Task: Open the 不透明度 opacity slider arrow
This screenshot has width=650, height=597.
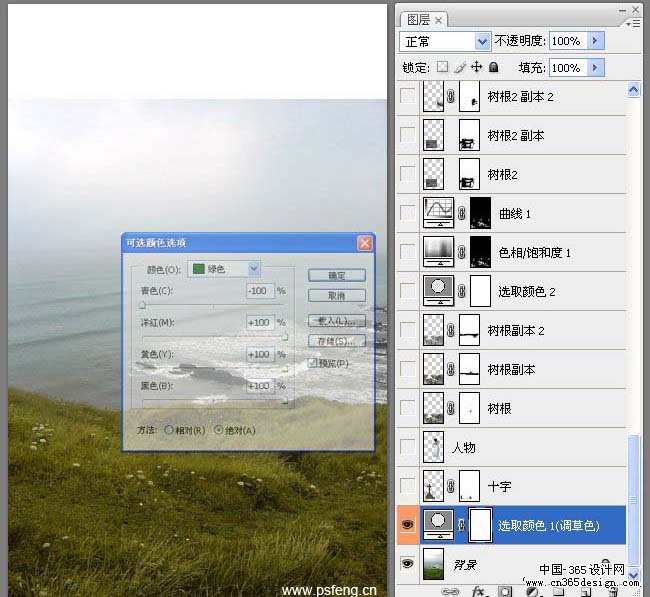Action: pos(596,41)
